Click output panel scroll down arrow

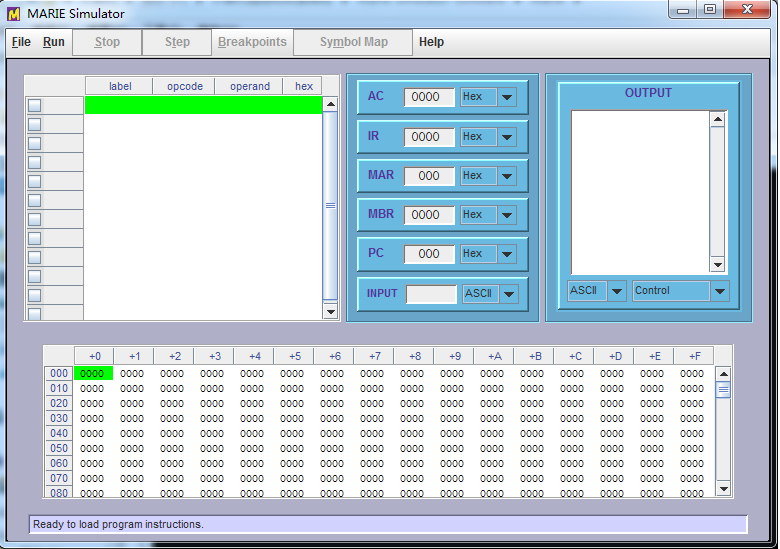[x=717, y=265]
